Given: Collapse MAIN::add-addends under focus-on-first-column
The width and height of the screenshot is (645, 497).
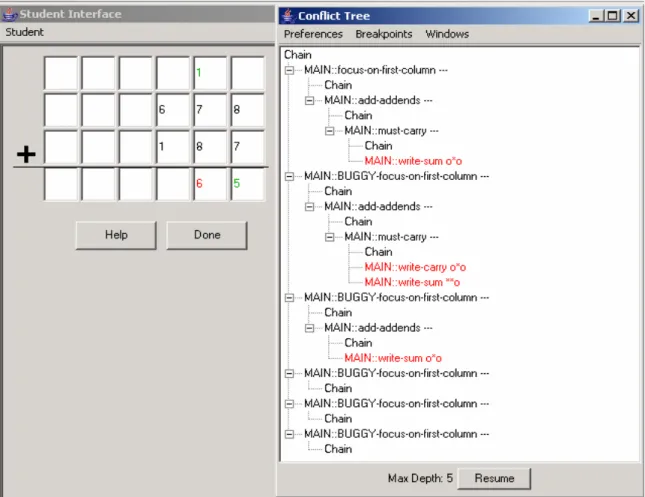Looking at the screenshot, I should [309, 100].
